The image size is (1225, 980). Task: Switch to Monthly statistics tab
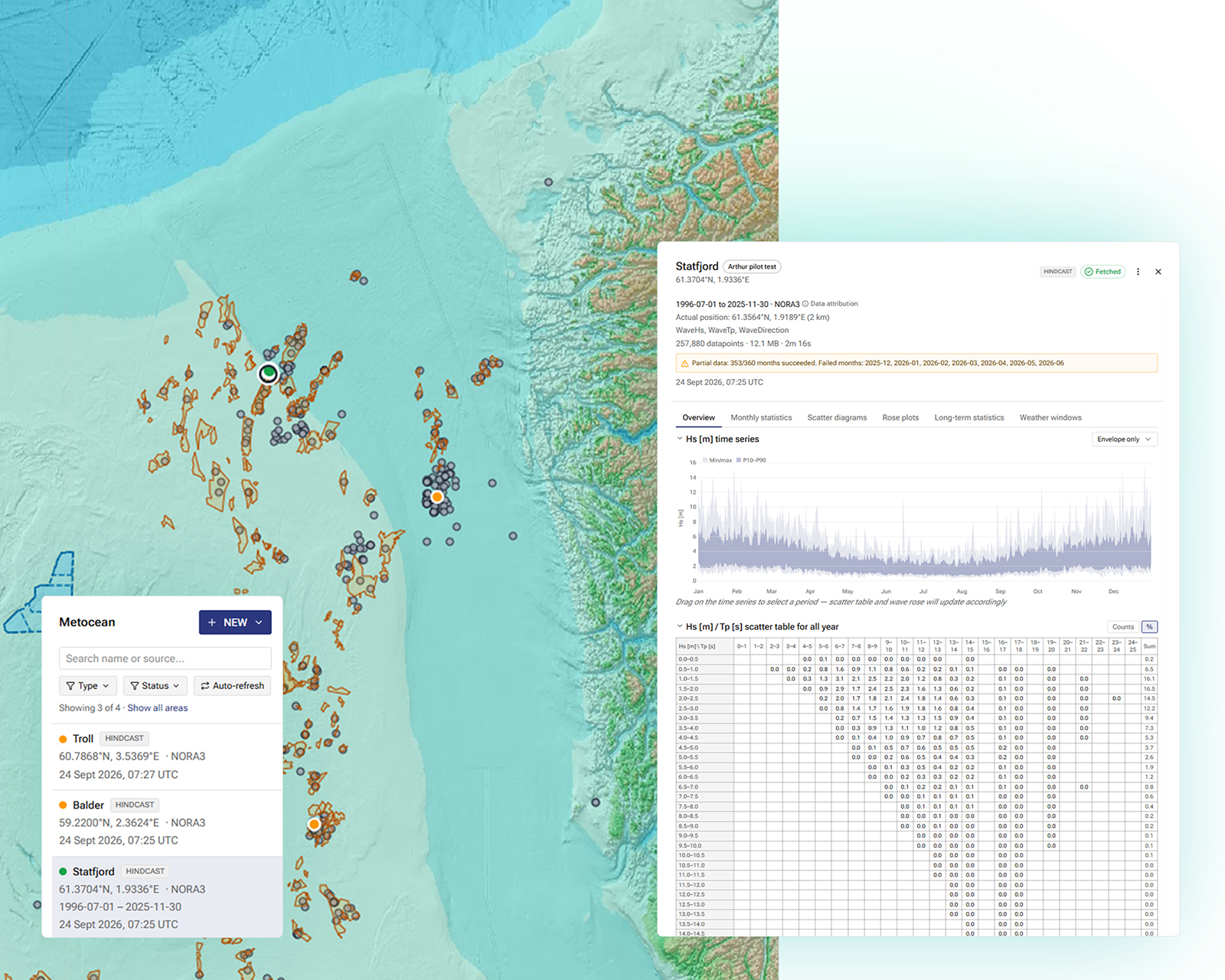tap(761, 418)
